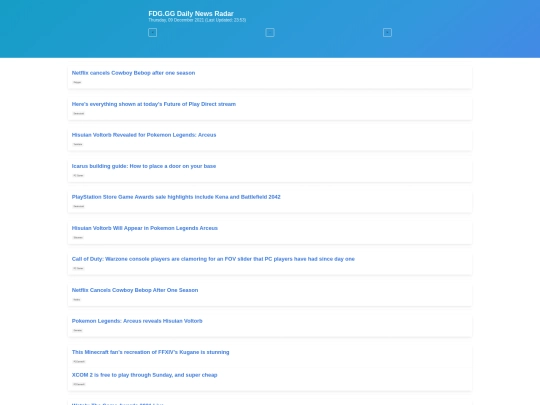
Task: Click the middle square icon button in the header
Action: point(270,33)
